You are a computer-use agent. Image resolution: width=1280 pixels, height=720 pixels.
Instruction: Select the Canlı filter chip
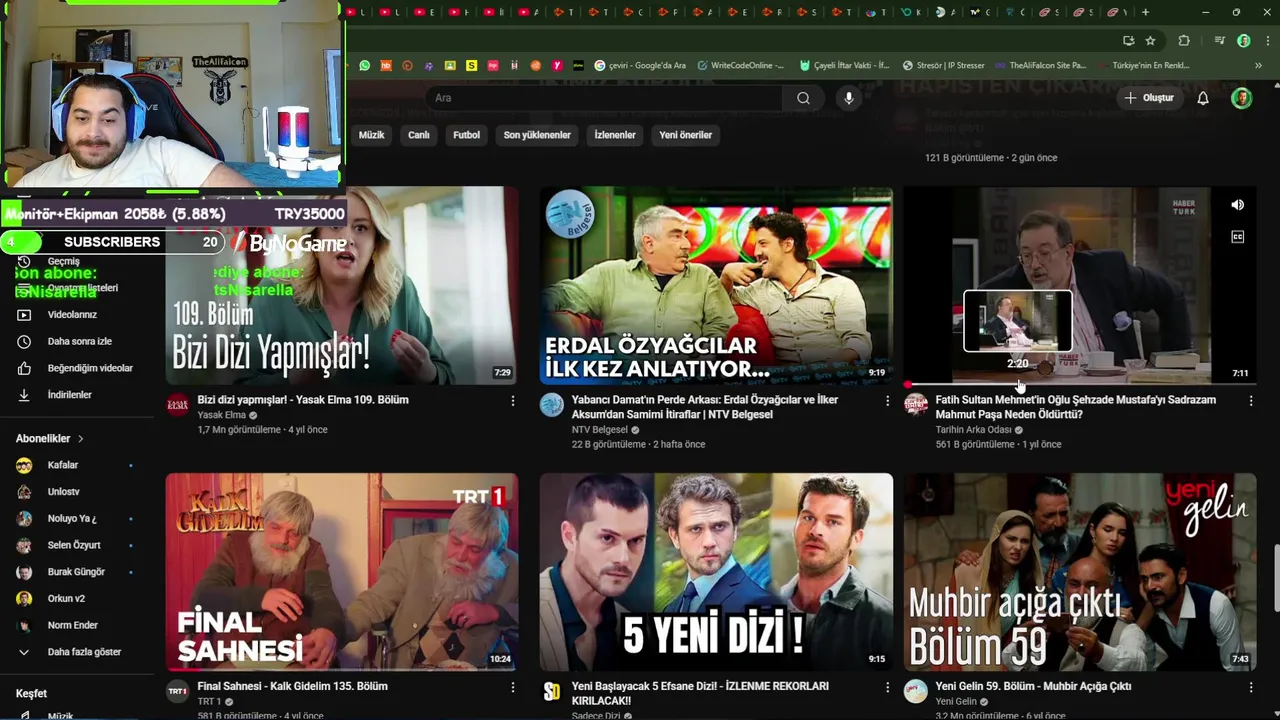click(x=419, y=135)
